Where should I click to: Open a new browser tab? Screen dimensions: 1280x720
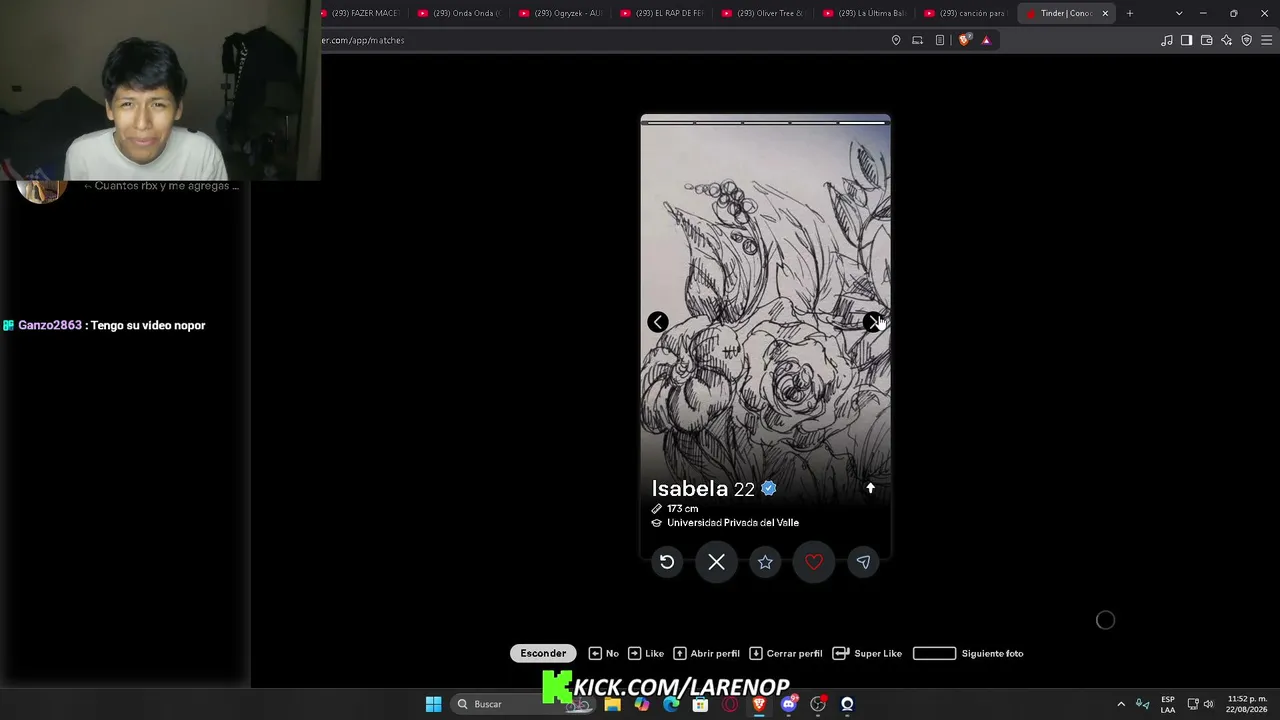(1130, 13)
